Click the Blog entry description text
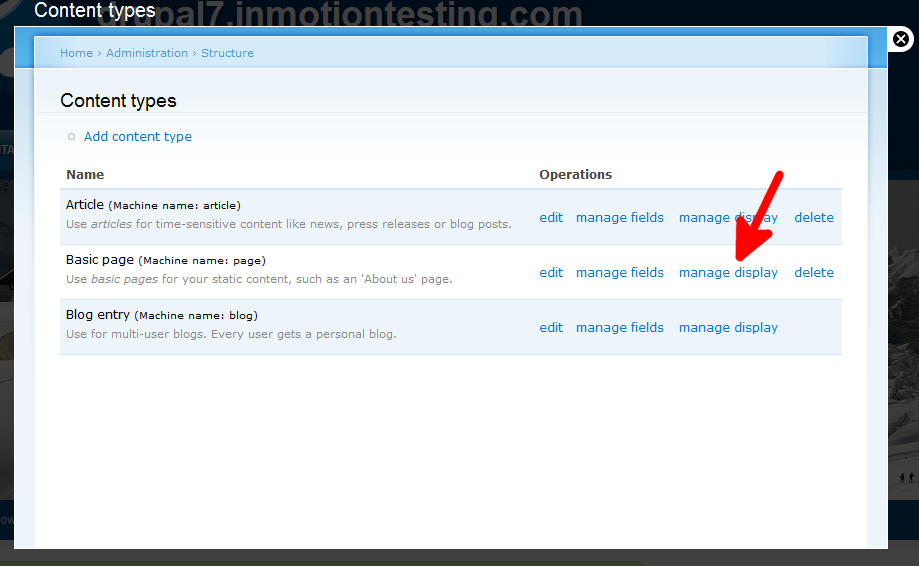The height and width of the screenshot is (566, 919). pyautogui.click(x=231, y=334)
